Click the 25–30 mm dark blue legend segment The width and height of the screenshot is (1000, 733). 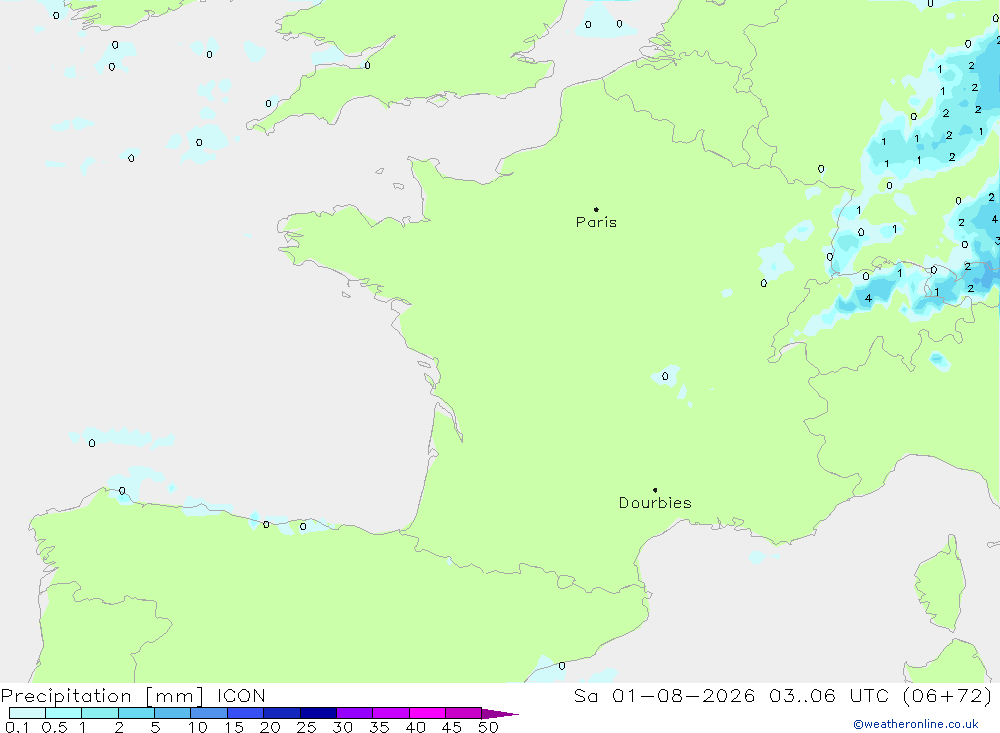coord(318,713)
